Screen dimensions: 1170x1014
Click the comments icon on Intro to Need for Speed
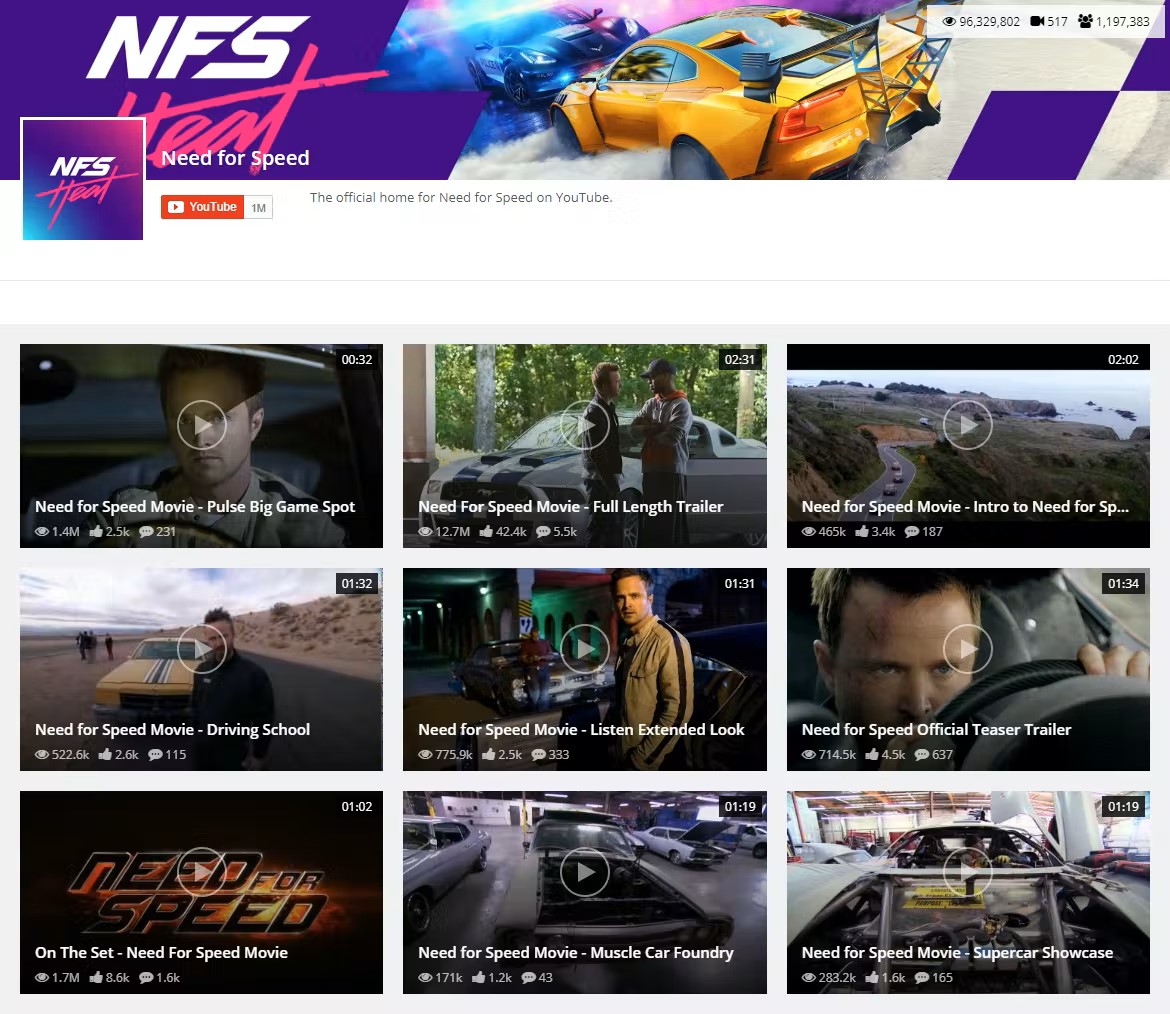[x=912, y=532]
